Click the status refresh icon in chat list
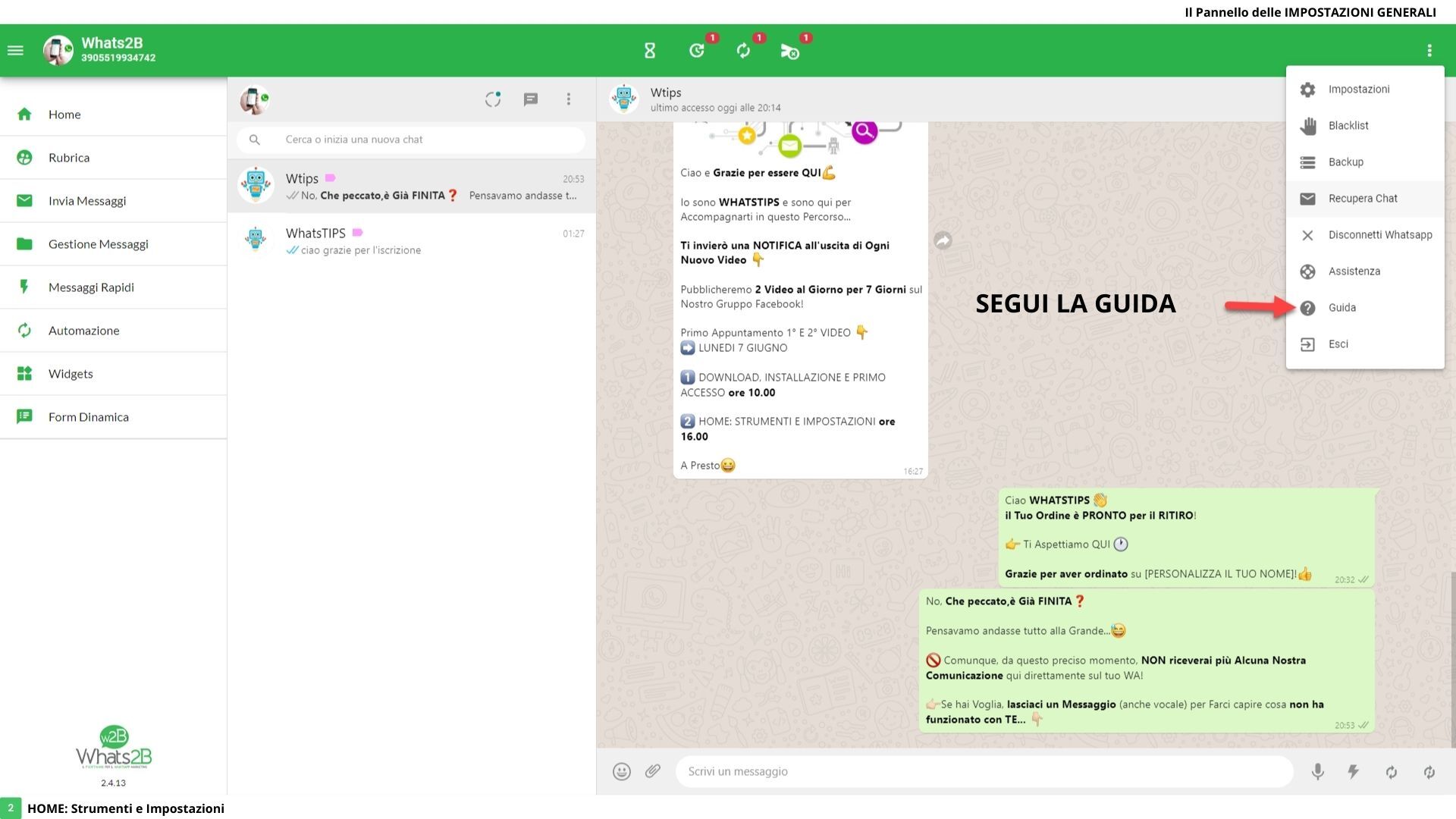This screenshot has height=819, width=1456. pyautogui.click(x=493, y=99)
